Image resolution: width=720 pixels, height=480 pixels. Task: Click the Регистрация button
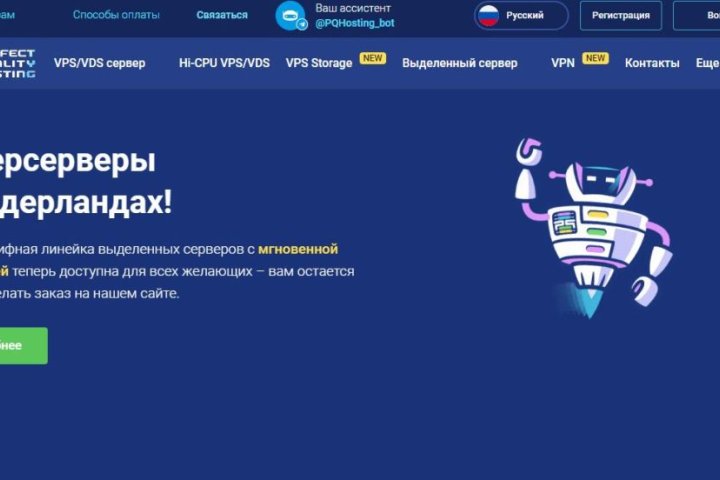[x=621, y=16]
